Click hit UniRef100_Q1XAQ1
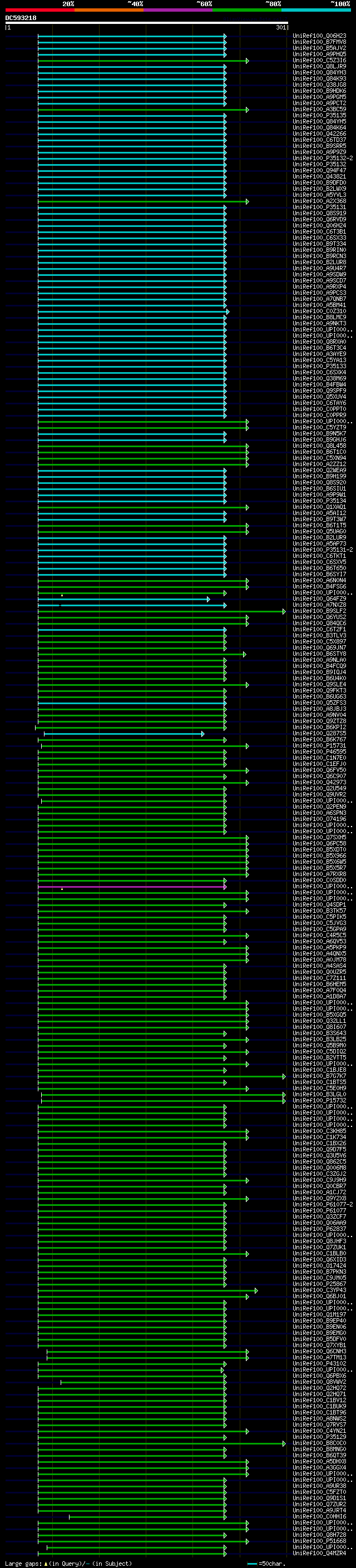This screenshot has height=1568, width=356. (x=319, y=507)
